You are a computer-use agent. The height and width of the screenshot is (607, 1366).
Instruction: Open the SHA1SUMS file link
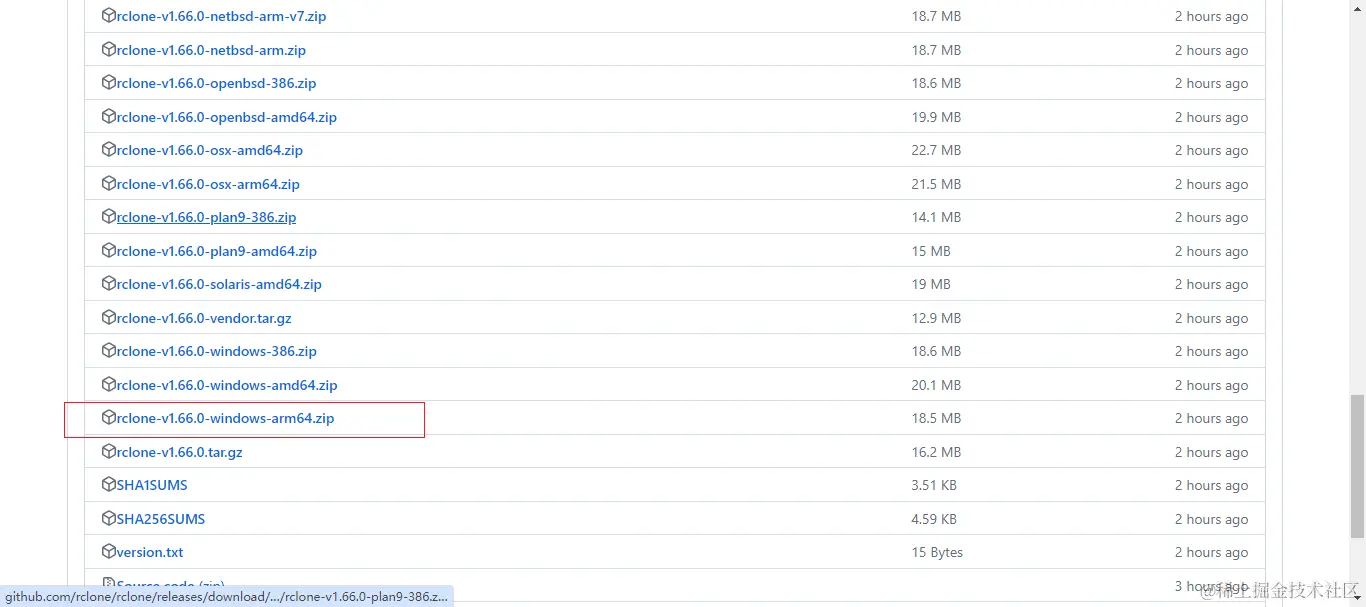coord(152,485)
